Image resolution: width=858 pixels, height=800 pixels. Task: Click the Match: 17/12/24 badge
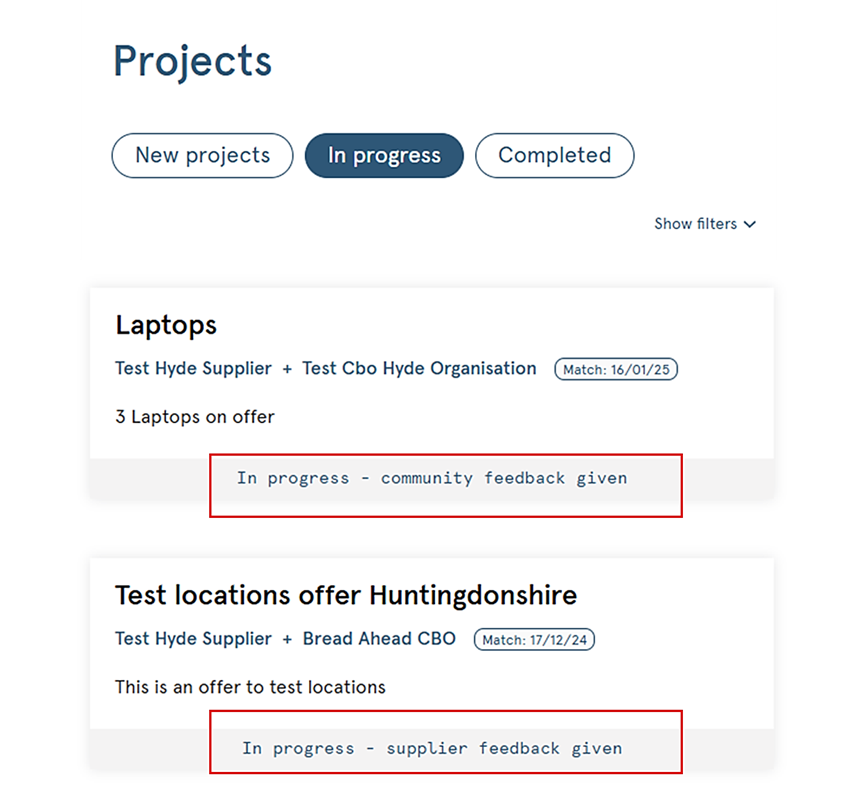tap(535, 640)
